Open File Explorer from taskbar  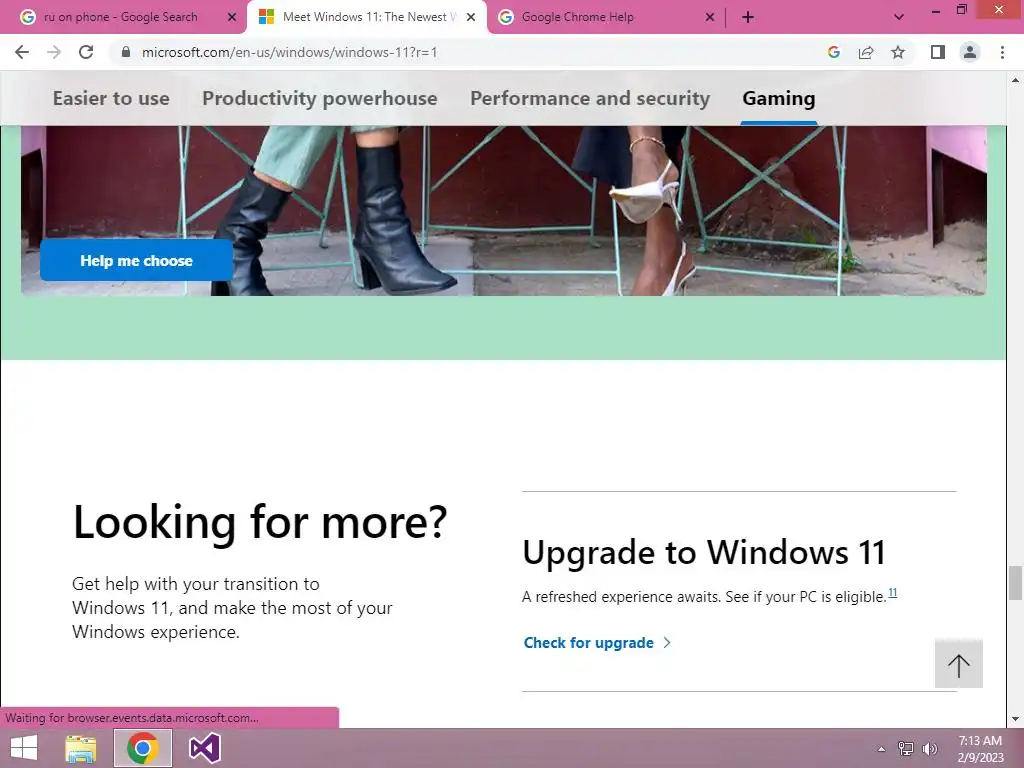pyautogui.click(x=81, y=748)
